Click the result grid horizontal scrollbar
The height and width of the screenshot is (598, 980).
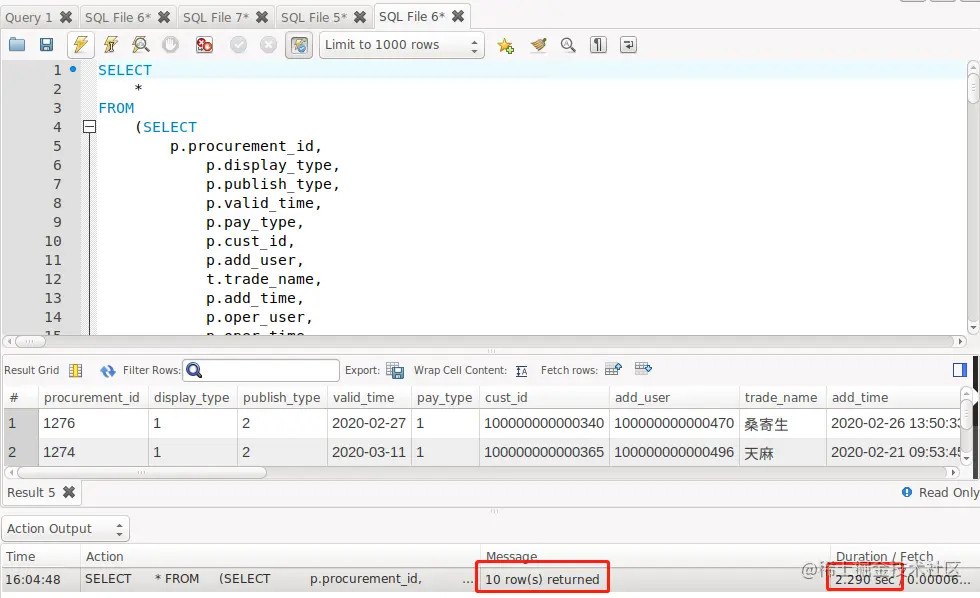(x=482, y=472)
